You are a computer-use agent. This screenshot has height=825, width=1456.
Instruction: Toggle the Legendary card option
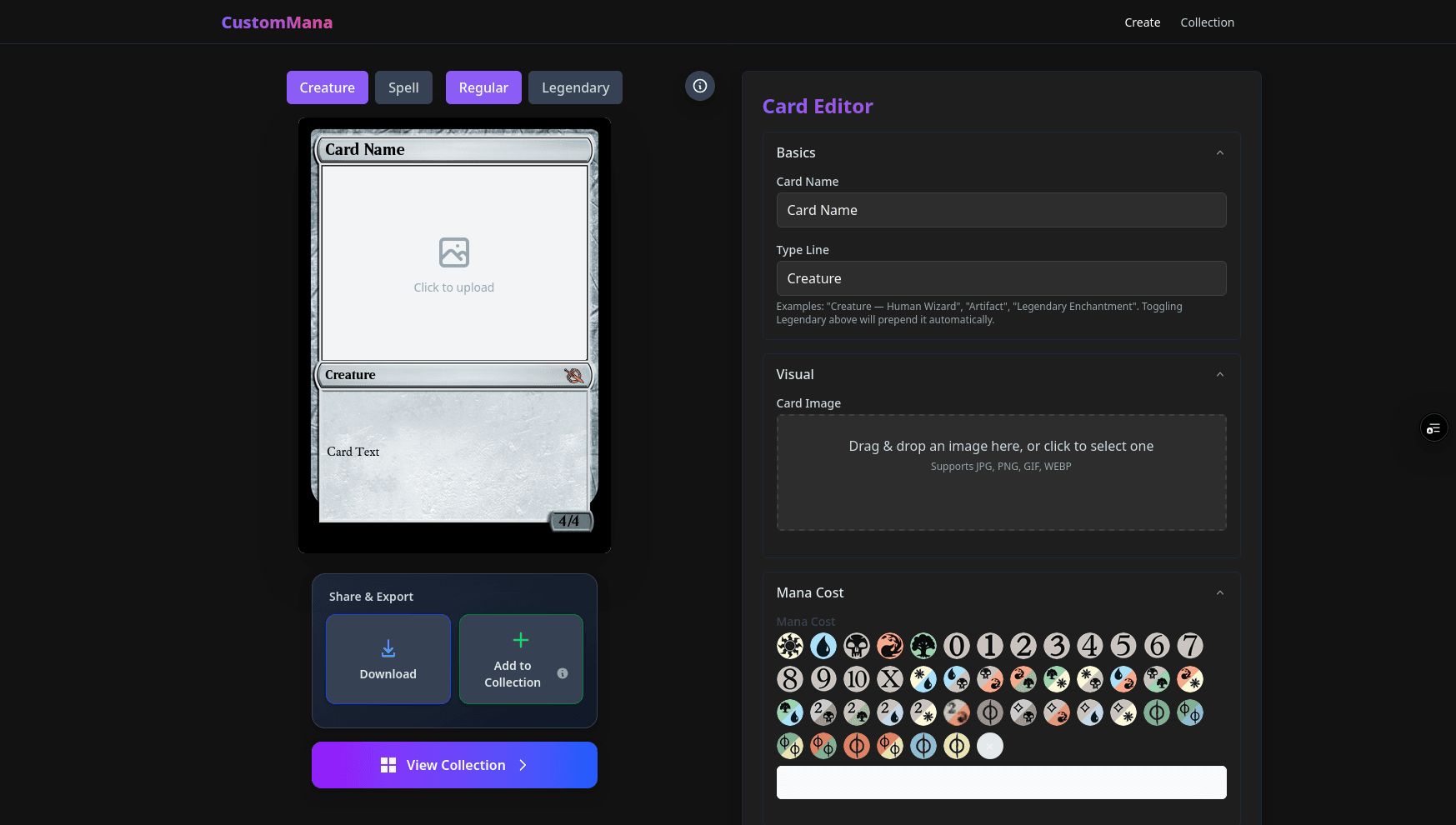[575, 87]
